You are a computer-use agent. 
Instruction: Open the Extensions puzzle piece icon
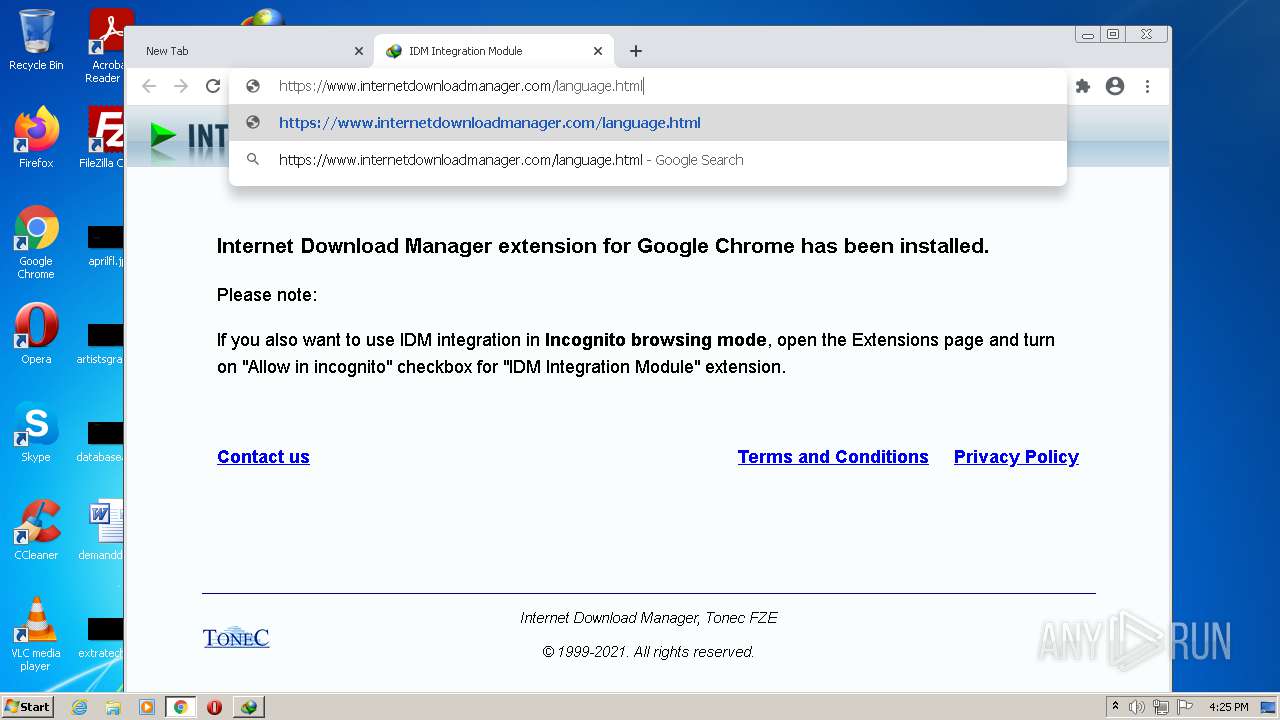1082,86
